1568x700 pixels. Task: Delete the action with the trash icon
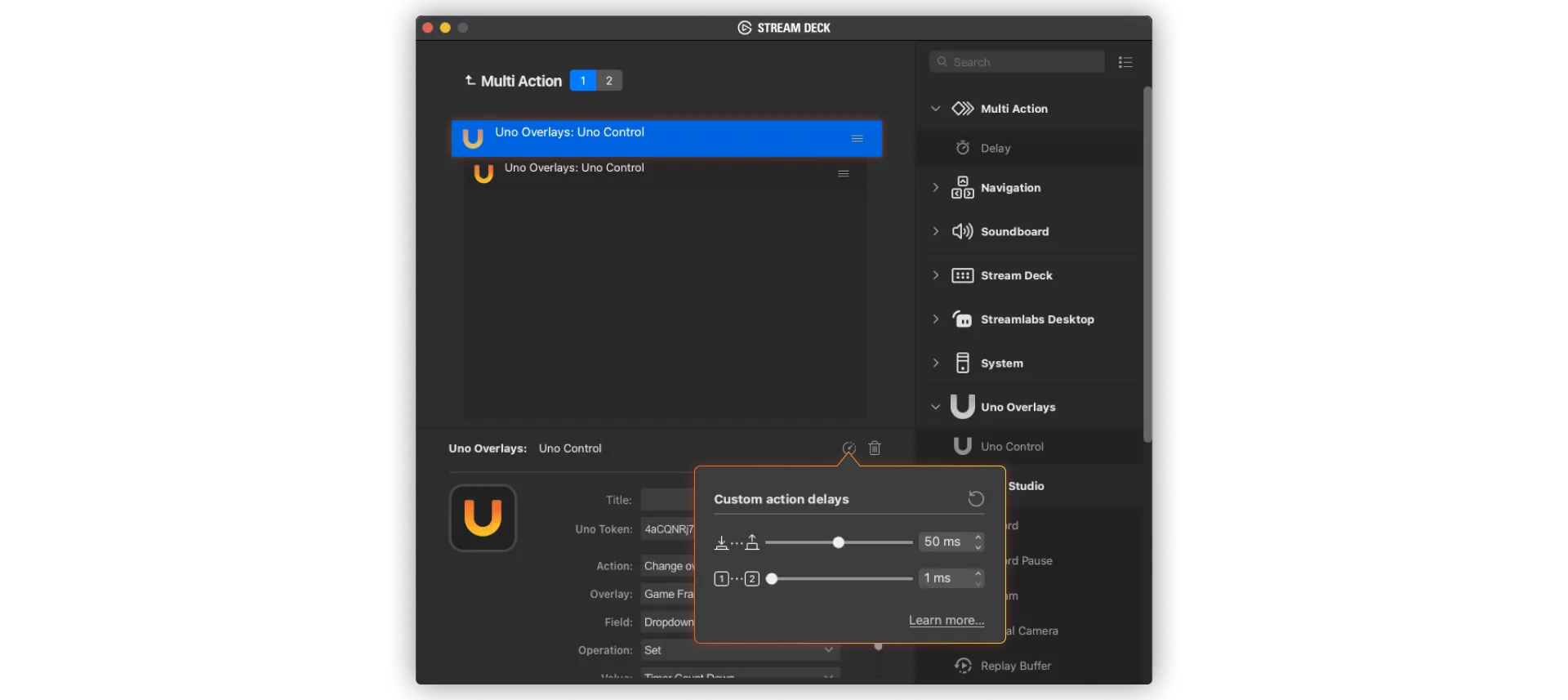(x=875, y=448)
